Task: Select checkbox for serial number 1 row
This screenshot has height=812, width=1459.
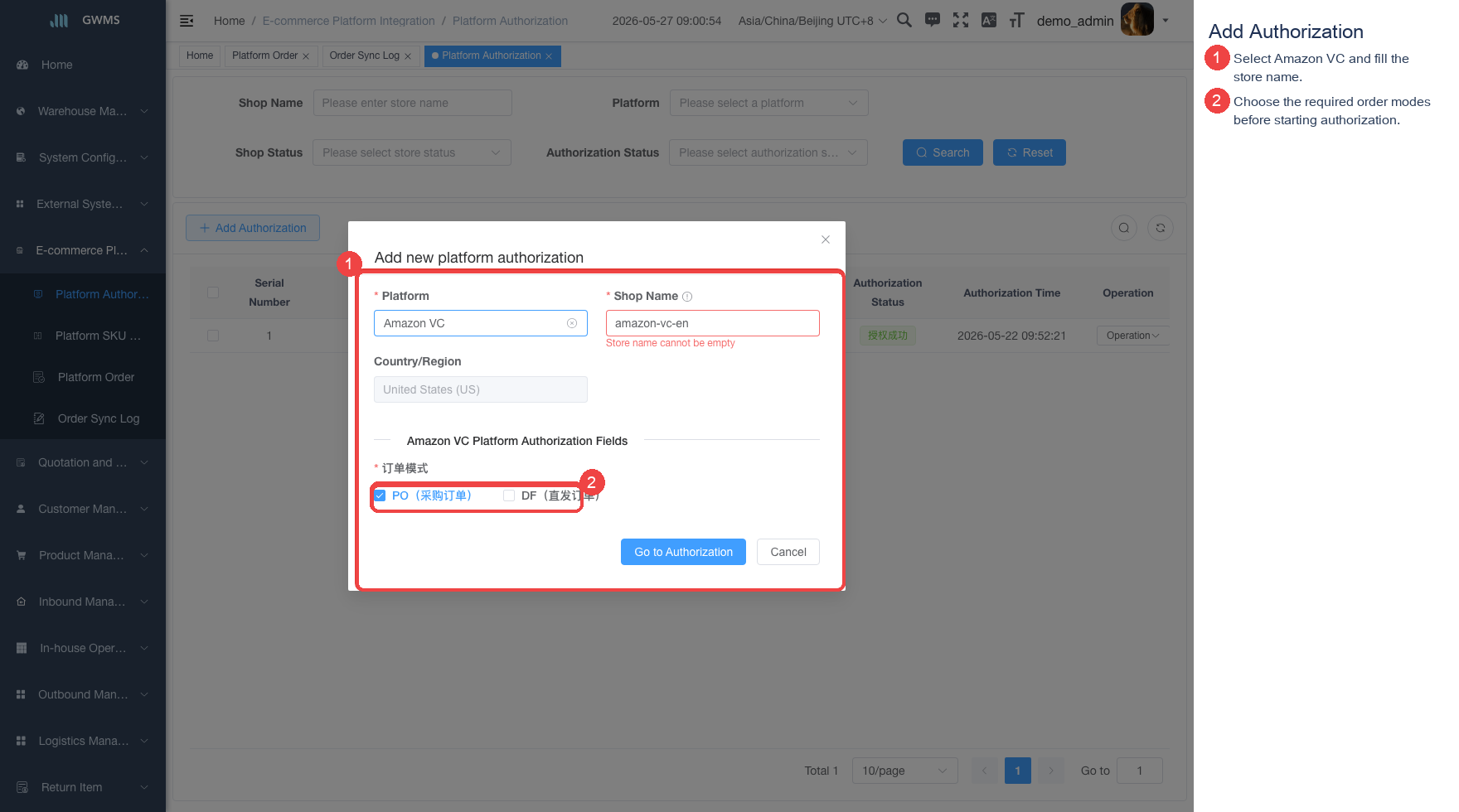Action: [213, 336]
